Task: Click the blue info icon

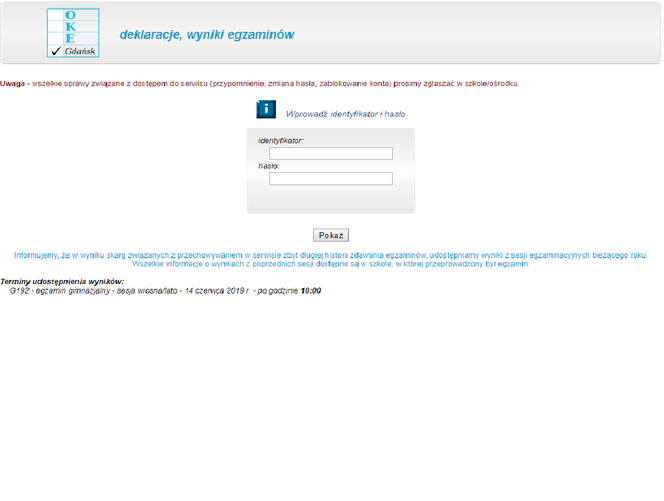Action: pyautogui.click(x=266, y=109)
